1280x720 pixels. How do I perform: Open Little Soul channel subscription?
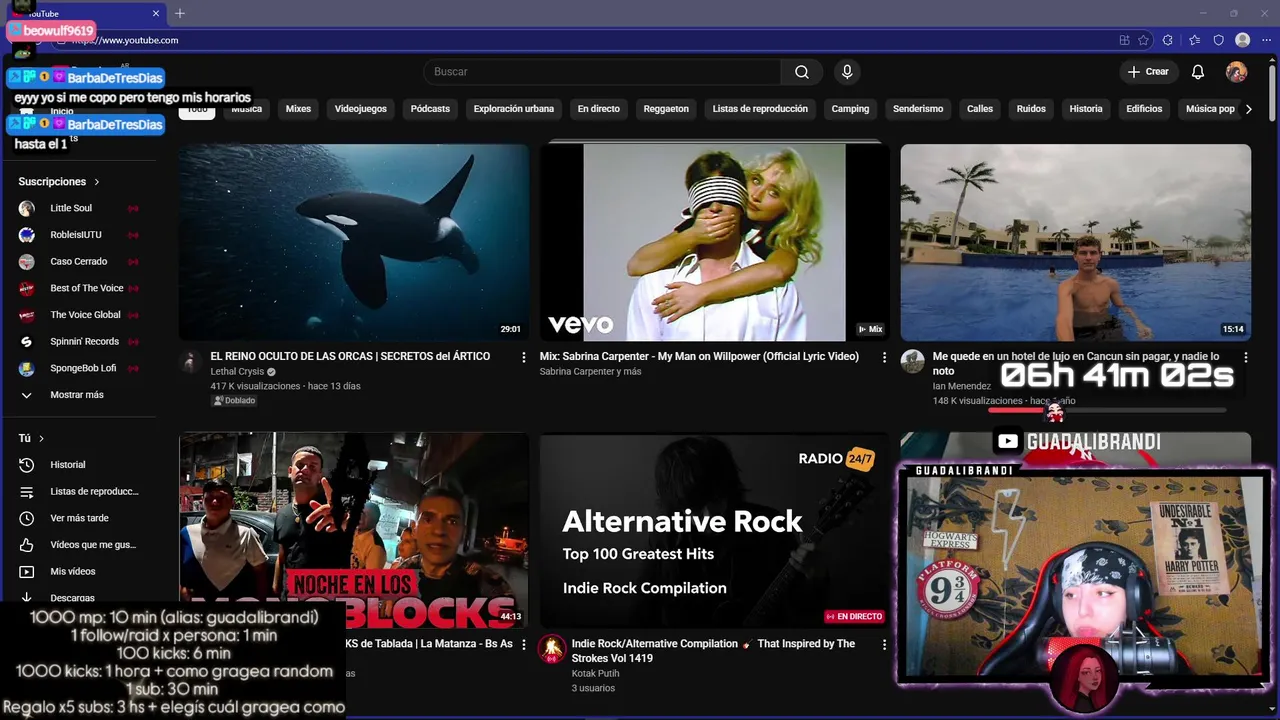[x=72, y=208]
